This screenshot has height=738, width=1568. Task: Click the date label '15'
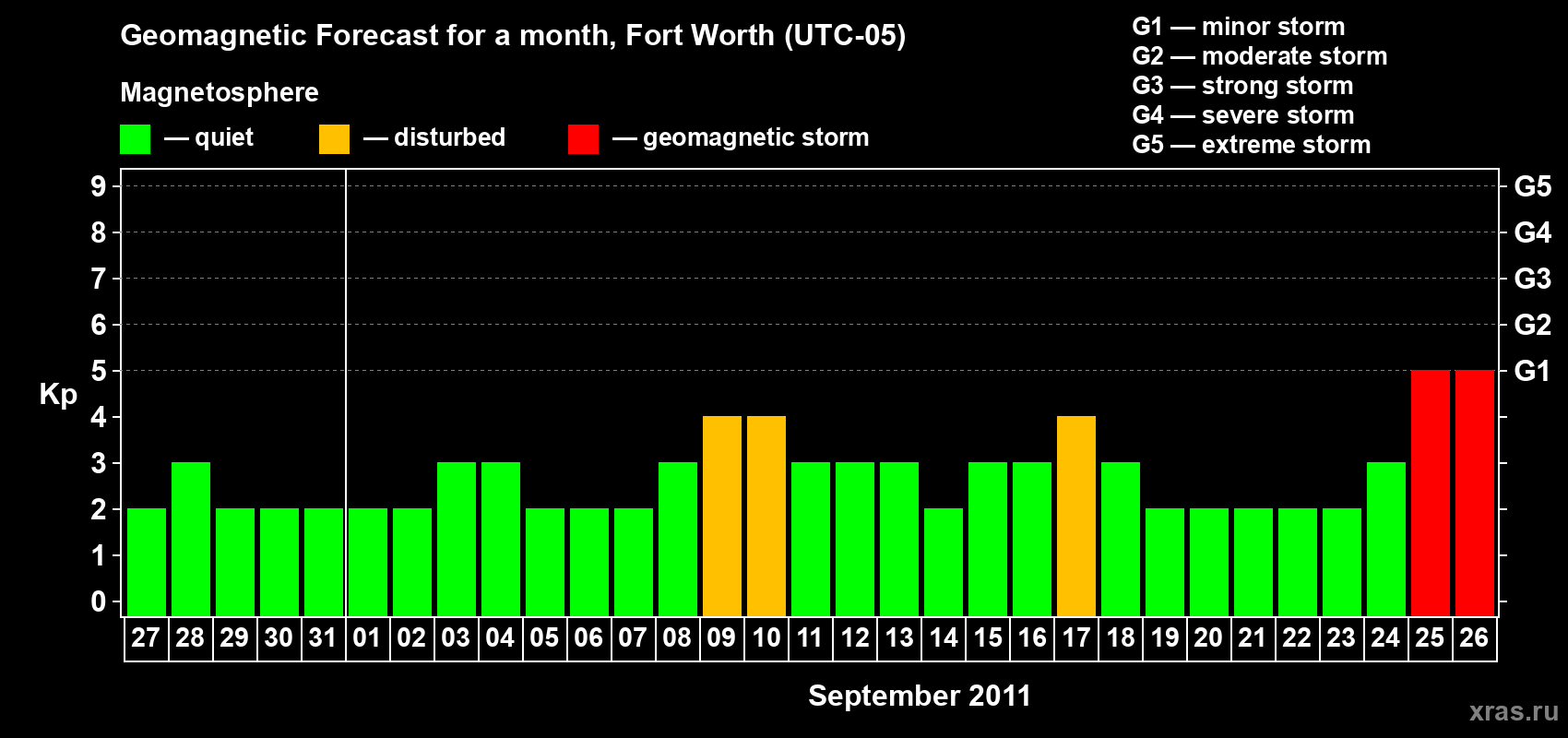987,637
